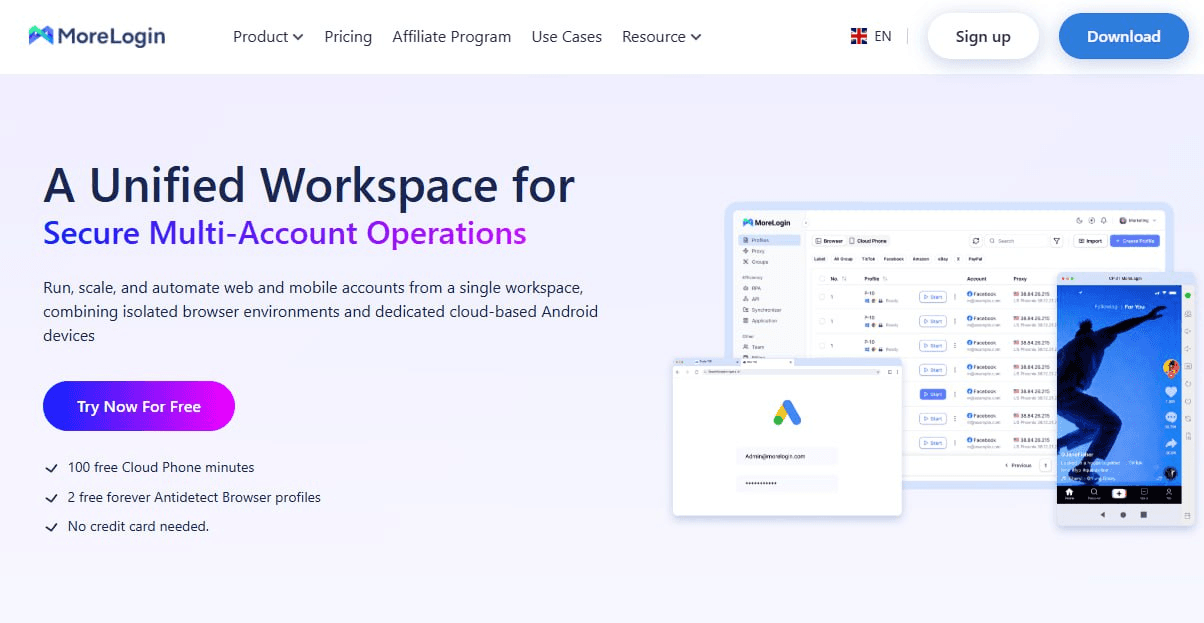This screenshot has height=623, width=1204.
Task: Select the All Group label filter
Action: pos(843,259)
